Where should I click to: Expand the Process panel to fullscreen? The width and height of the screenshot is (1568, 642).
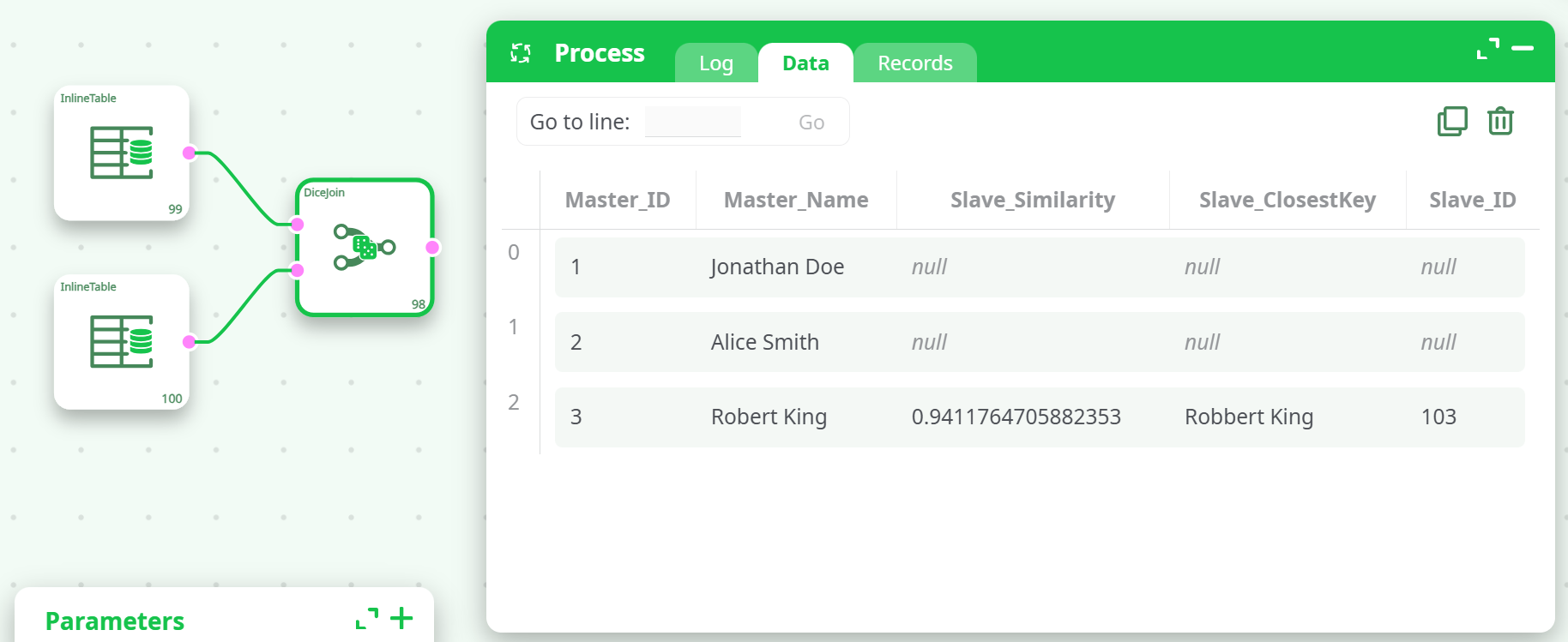[1487, 49]
